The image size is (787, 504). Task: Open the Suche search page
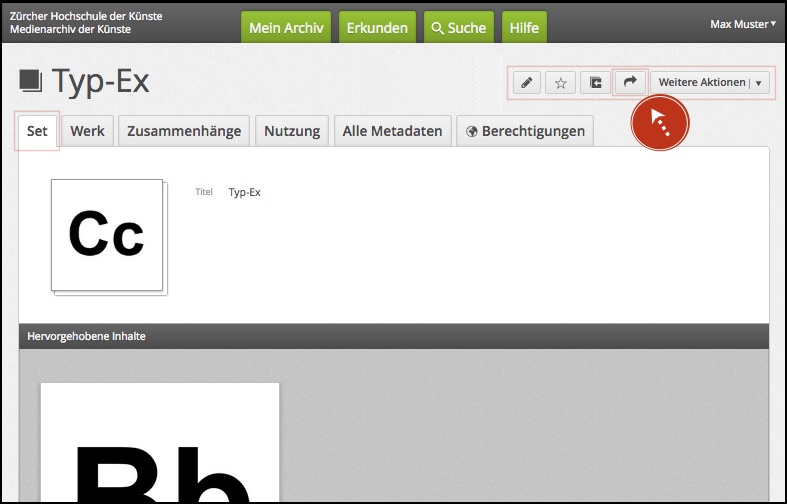tap(458, 28)
